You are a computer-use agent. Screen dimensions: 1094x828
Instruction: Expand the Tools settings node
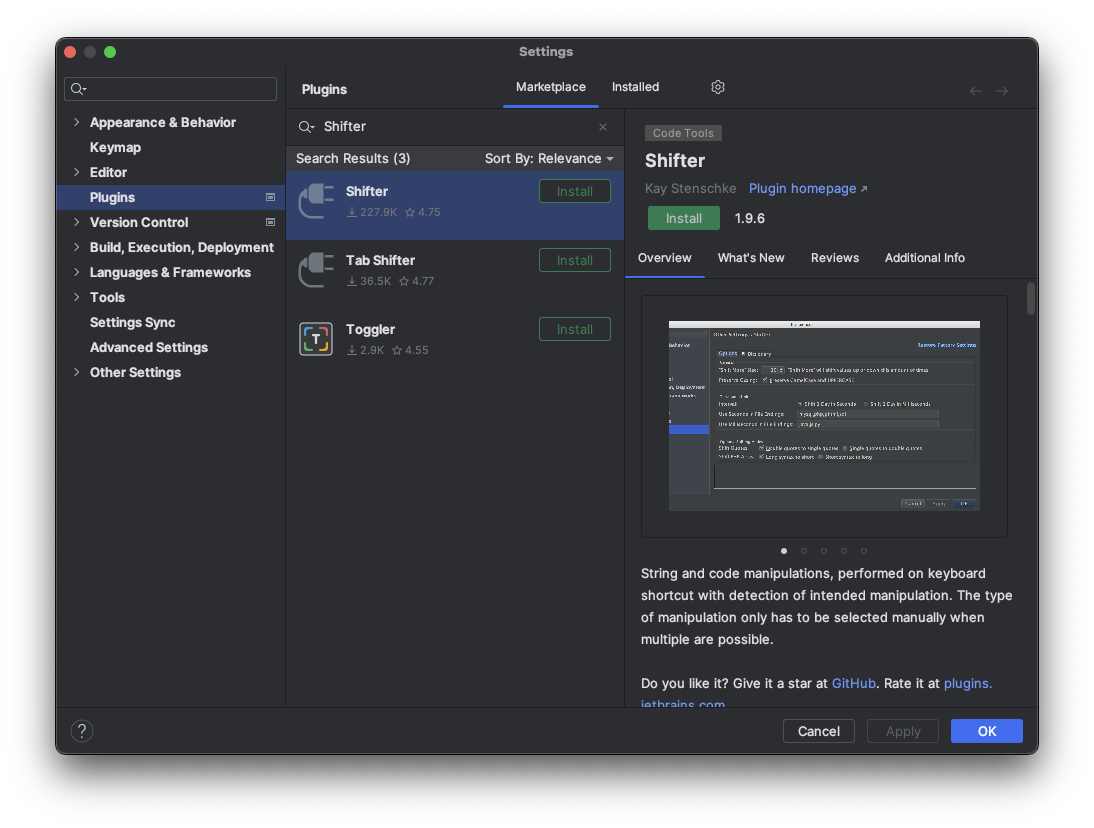click(77, 297)
